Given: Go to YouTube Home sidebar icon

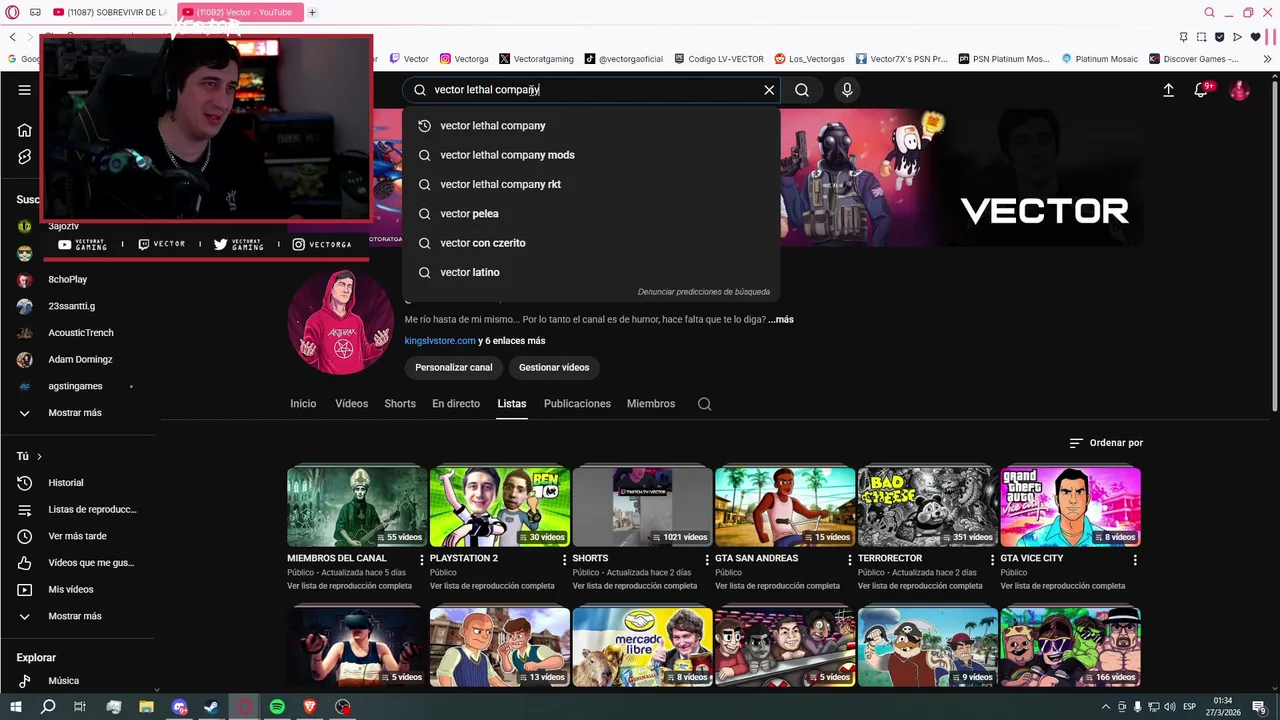Looking at the screenshot, I should 25,130.
